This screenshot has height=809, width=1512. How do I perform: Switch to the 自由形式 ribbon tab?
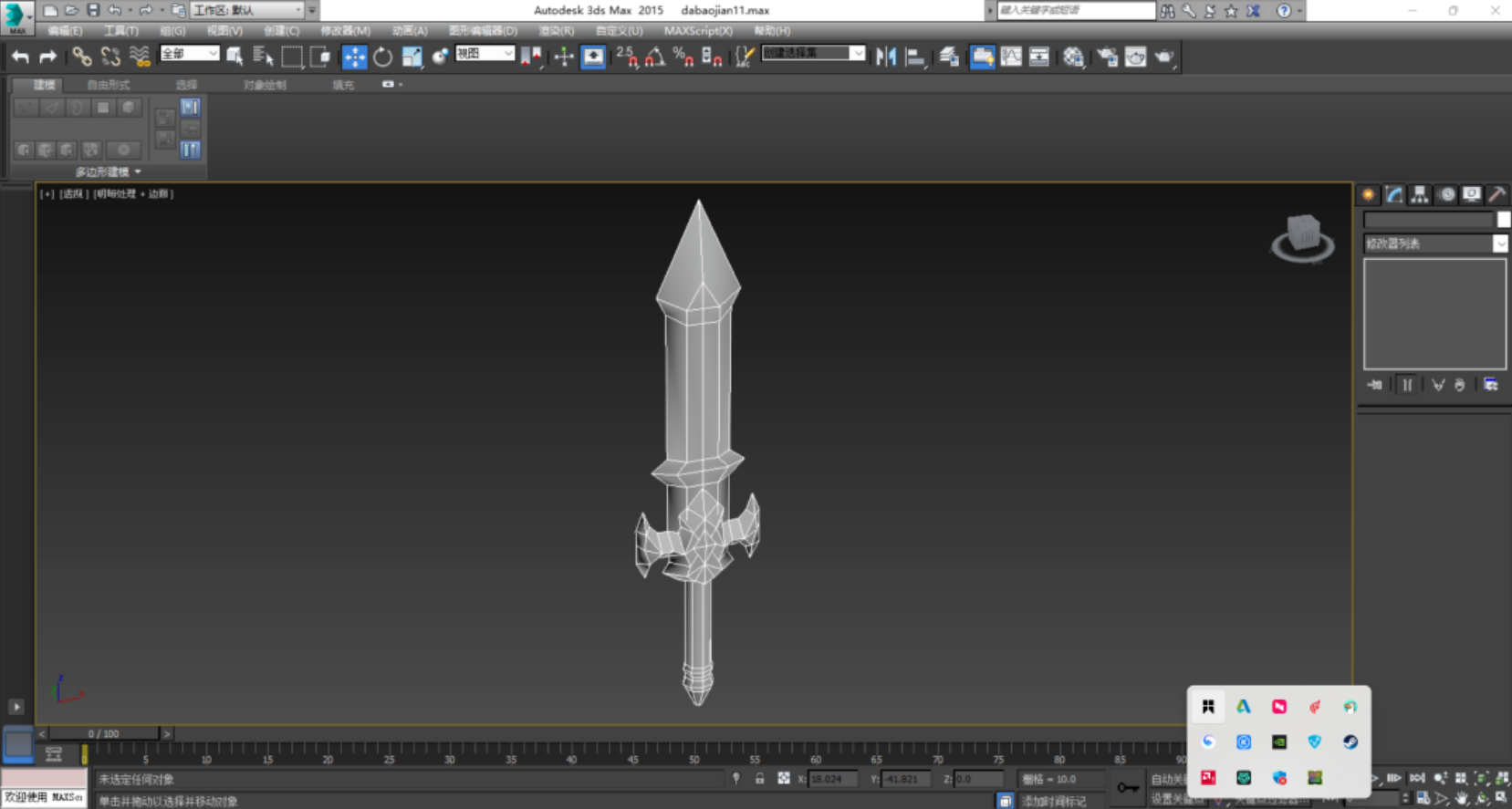109,85
